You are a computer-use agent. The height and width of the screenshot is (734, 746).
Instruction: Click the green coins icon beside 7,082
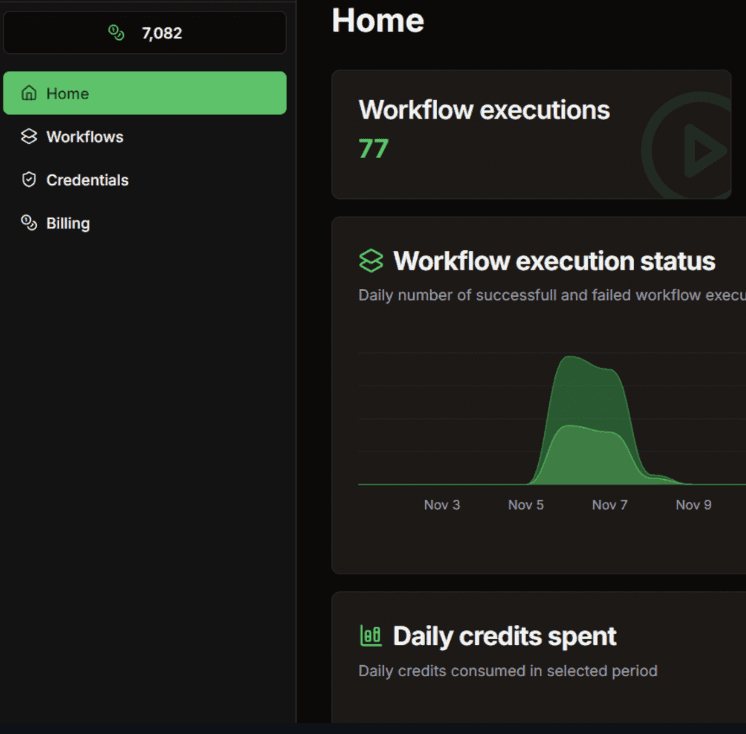pyautogui.click(x=116, y=33)
